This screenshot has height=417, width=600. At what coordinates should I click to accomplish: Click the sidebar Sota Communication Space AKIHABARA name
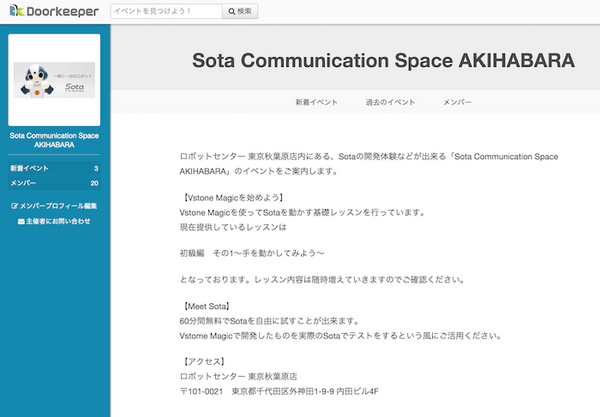point(54,138)
